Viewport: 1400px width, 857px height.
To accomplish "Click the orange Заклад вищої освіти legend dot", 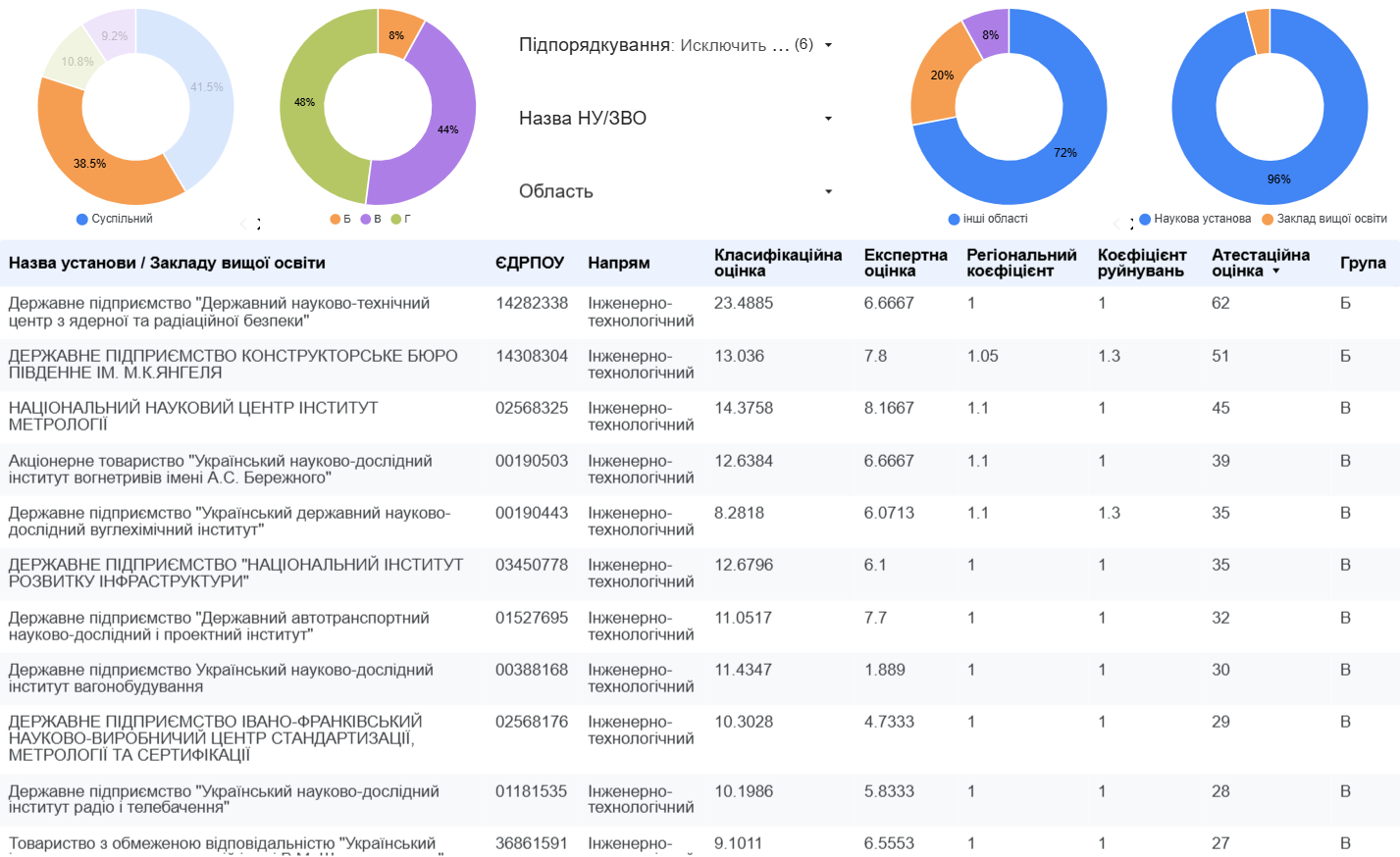I will (1268, 220).
